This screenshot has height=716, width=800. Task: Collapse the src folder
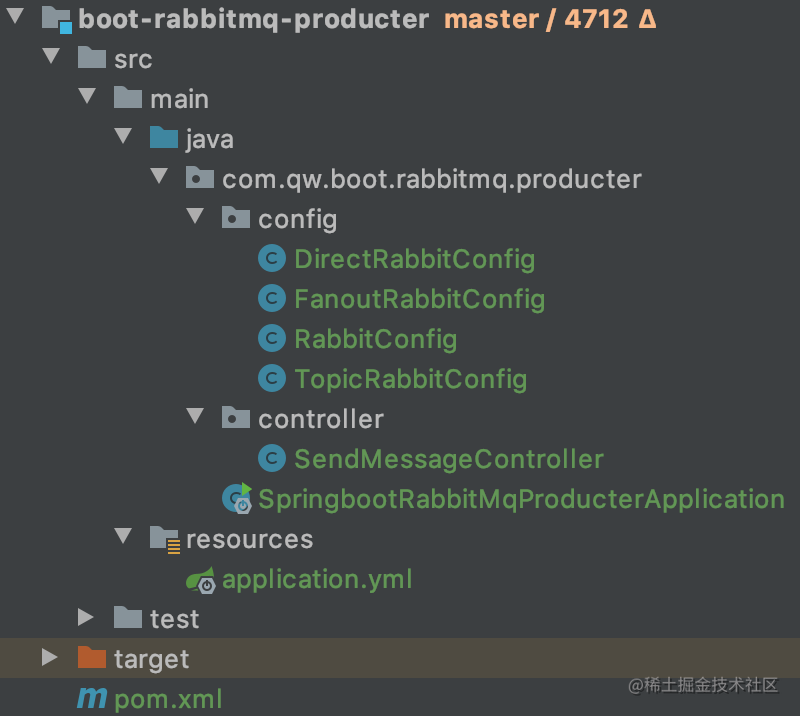pos(51,57)
